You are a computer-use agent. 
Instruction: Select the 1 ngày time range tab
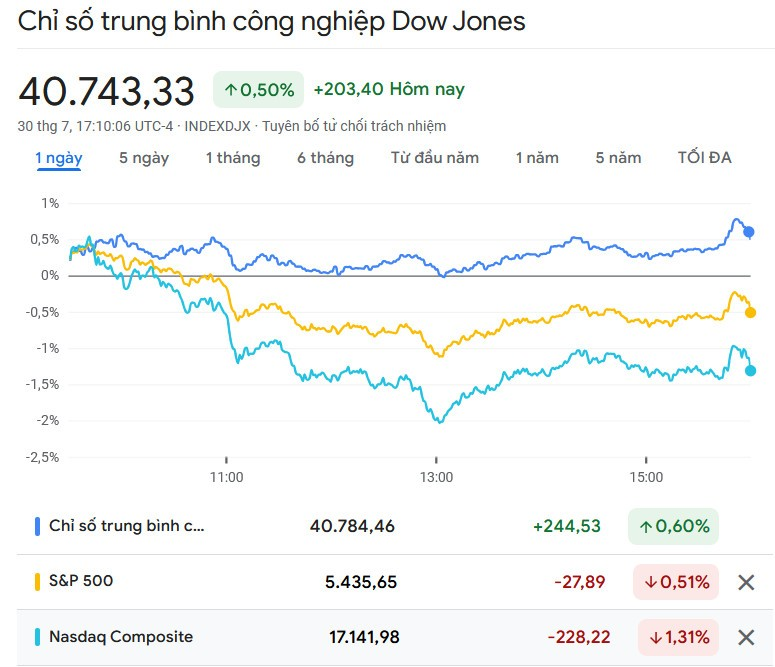[59, 158]
